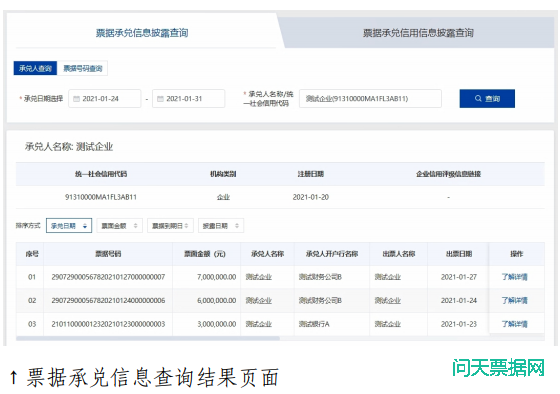Open the 票据号码查询 sub-tab
Screen dimensions: 560x394
tap(82, 68)
